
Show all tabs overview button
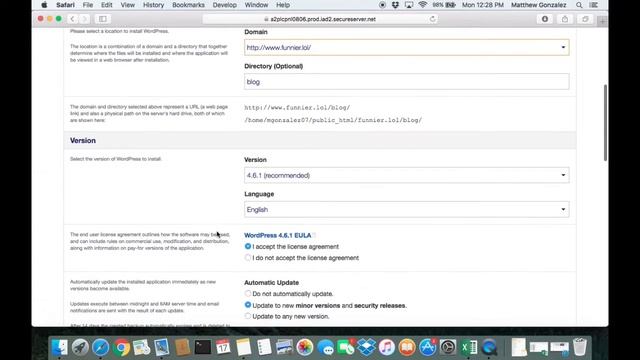(585, 19)
